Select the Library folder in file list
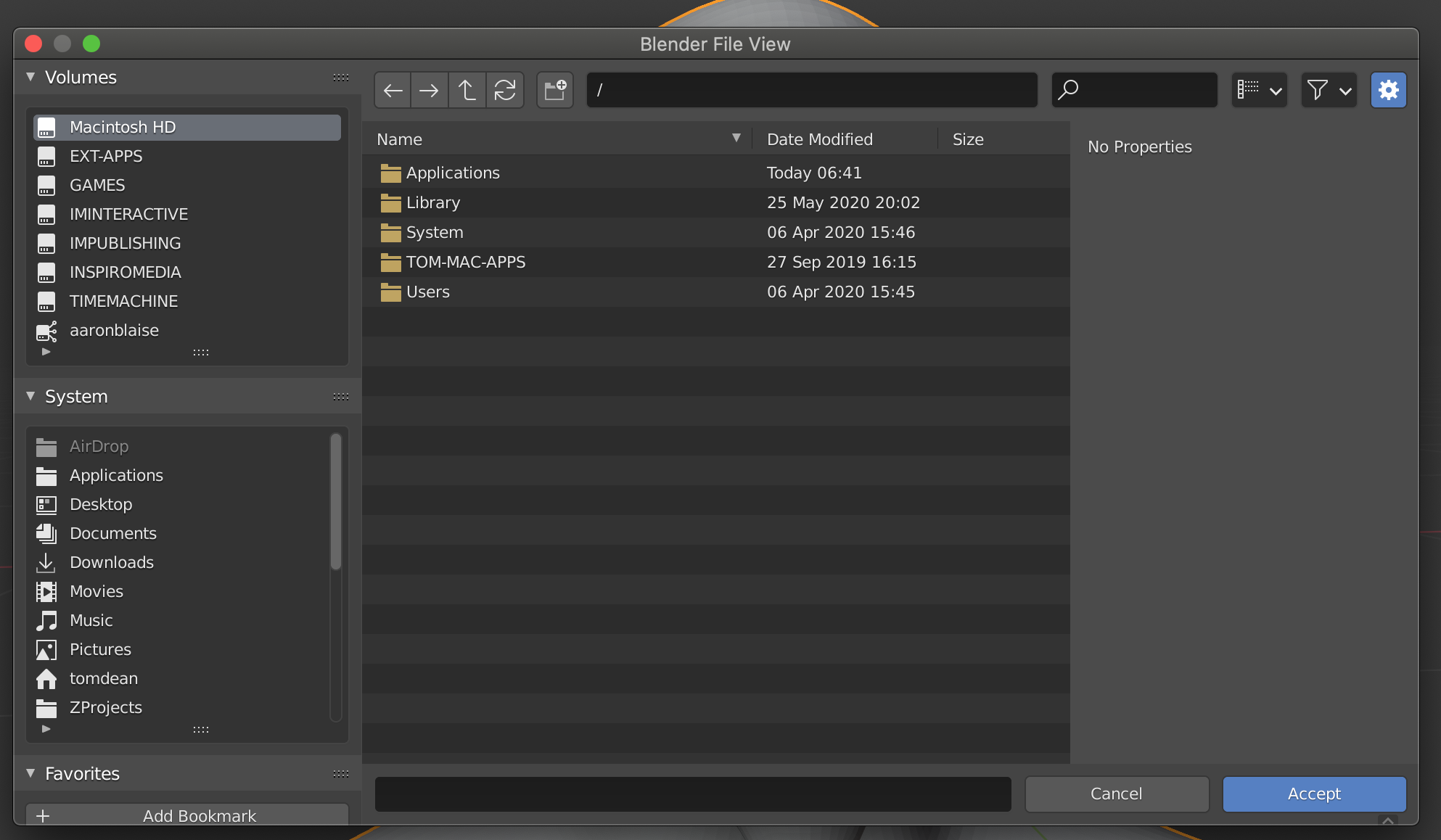 [x=716, y=202]
